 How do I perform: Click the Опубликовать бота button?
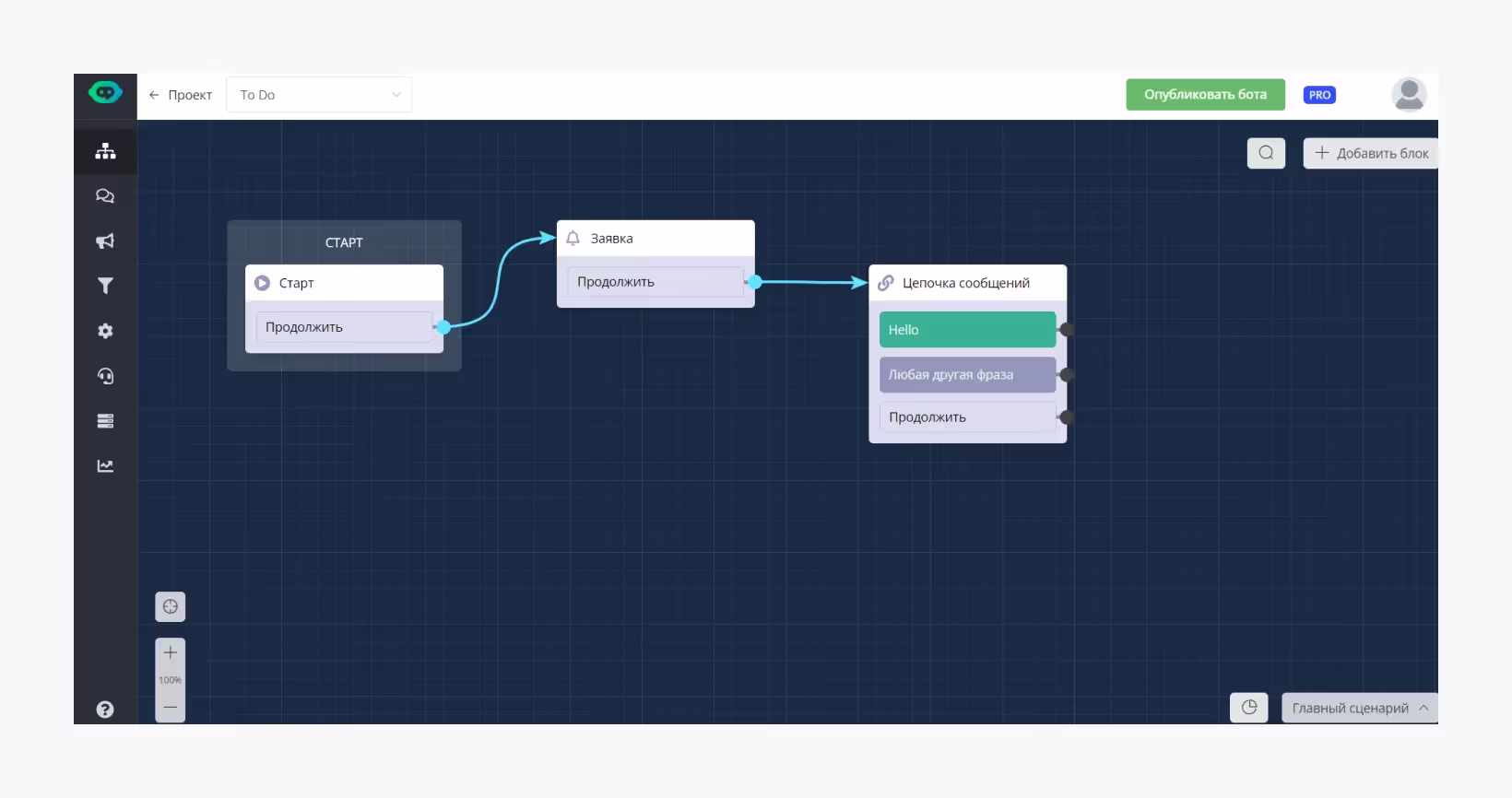point(1205,95)
